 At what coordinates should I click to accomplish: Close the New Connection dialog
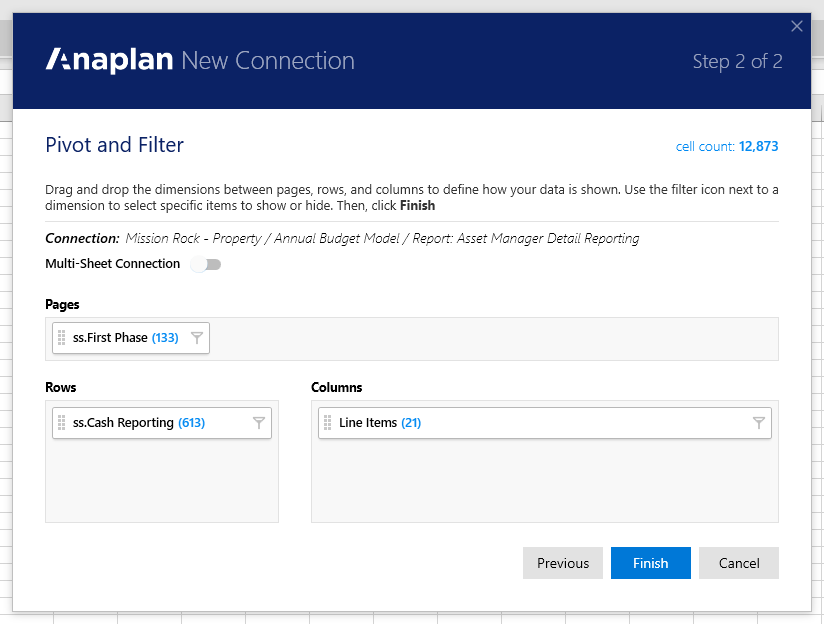797,26
